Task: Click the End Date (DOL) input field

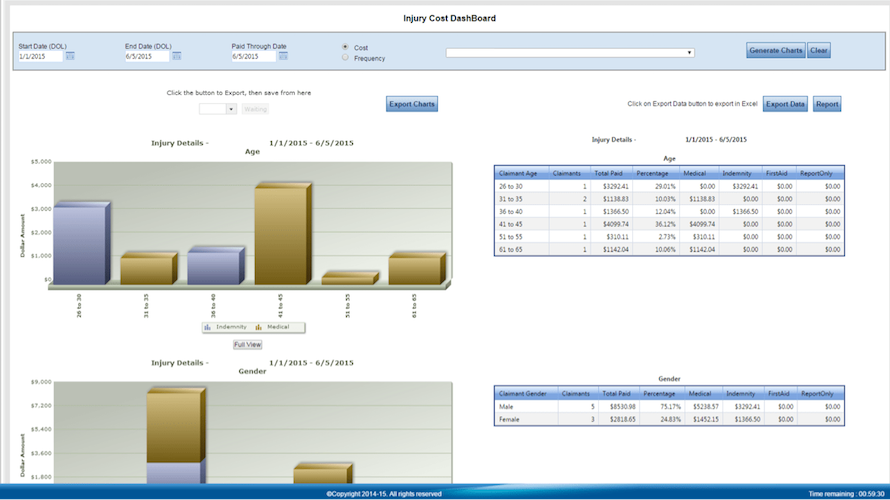Action: [x=147, y=56]
